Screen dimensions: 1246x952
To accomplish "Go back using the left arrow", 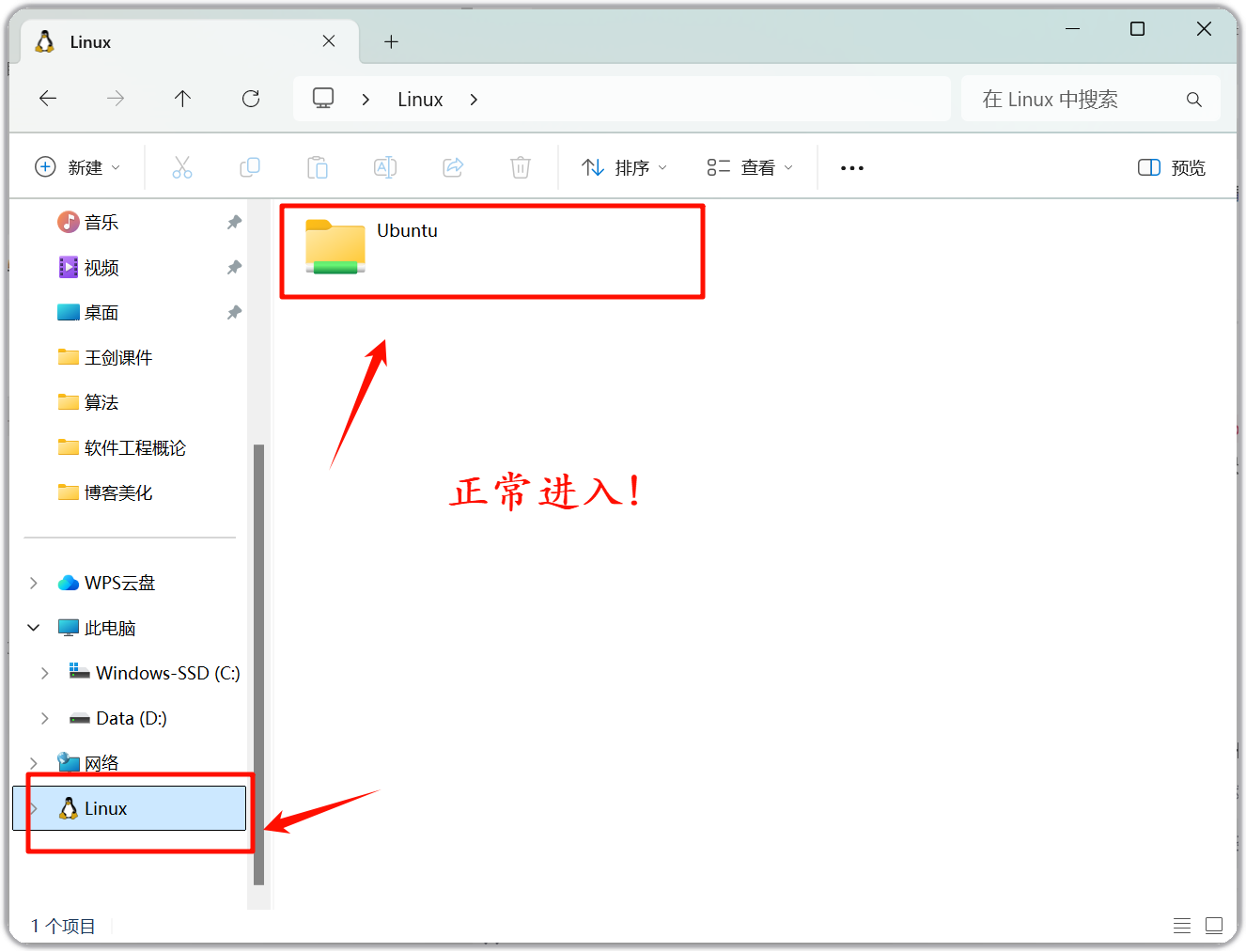I will (48, 99).
